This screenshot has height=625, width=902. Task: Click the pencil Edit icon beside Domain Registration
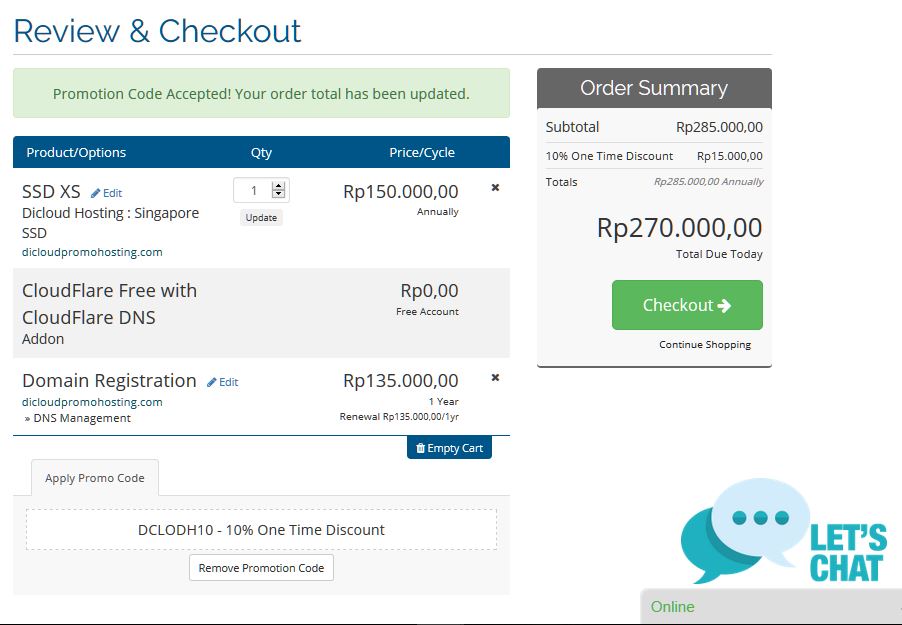pos(212,382)
